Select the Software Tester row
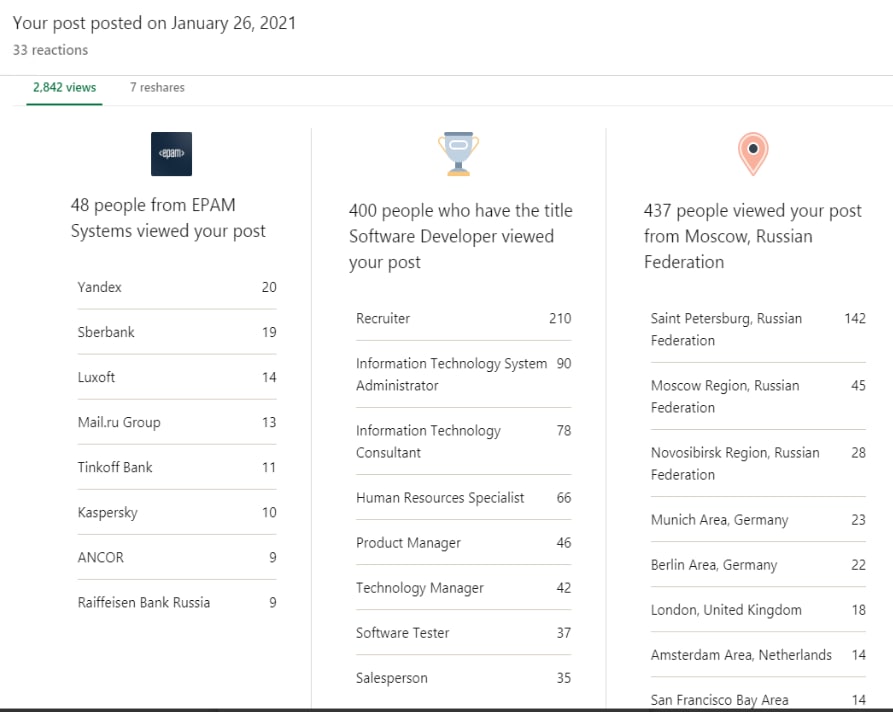This screenshot has height=712, width=893. (464, 632)
